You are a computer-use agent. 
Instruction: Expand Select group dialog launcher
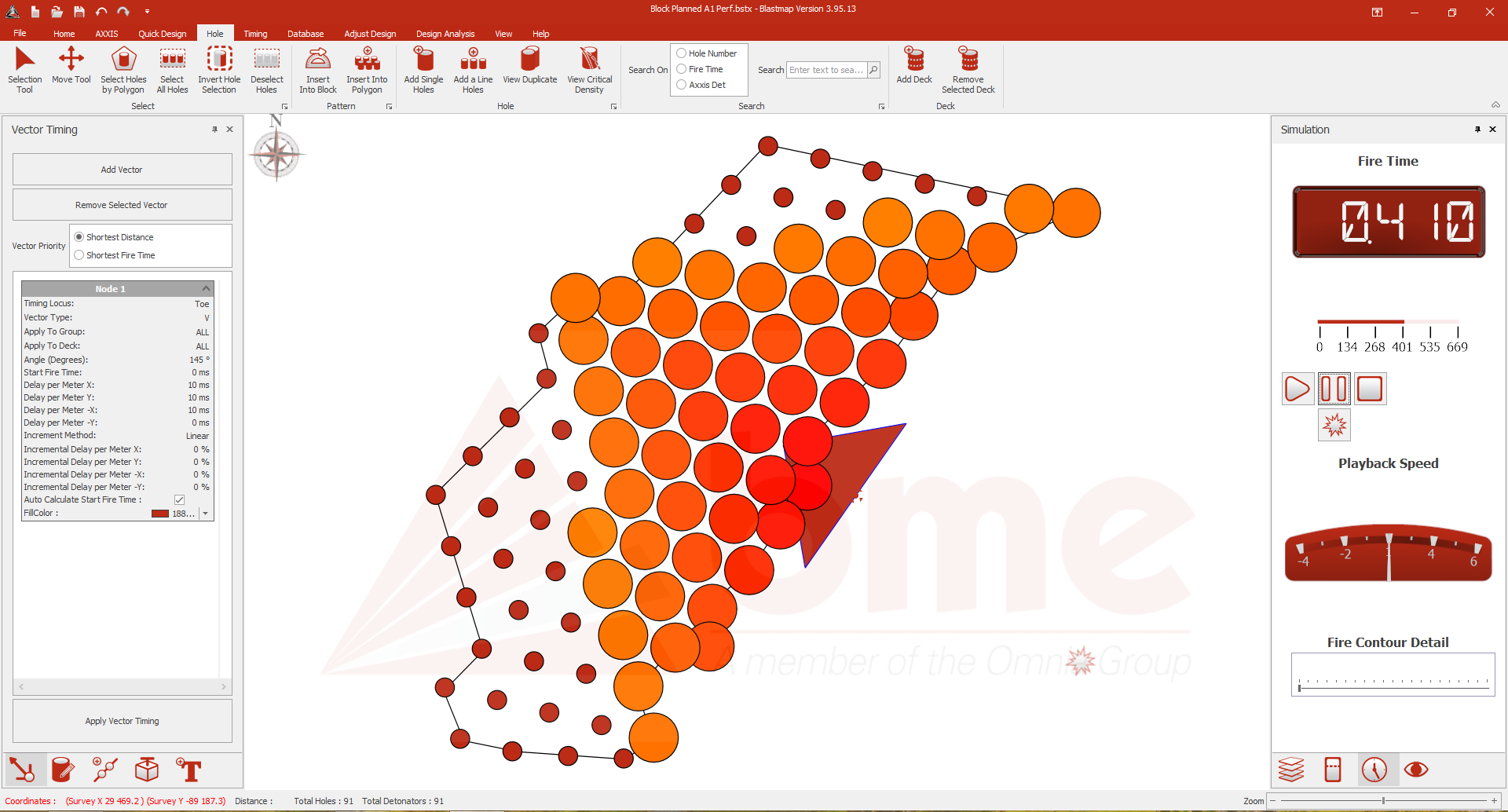tap(284, 107)
